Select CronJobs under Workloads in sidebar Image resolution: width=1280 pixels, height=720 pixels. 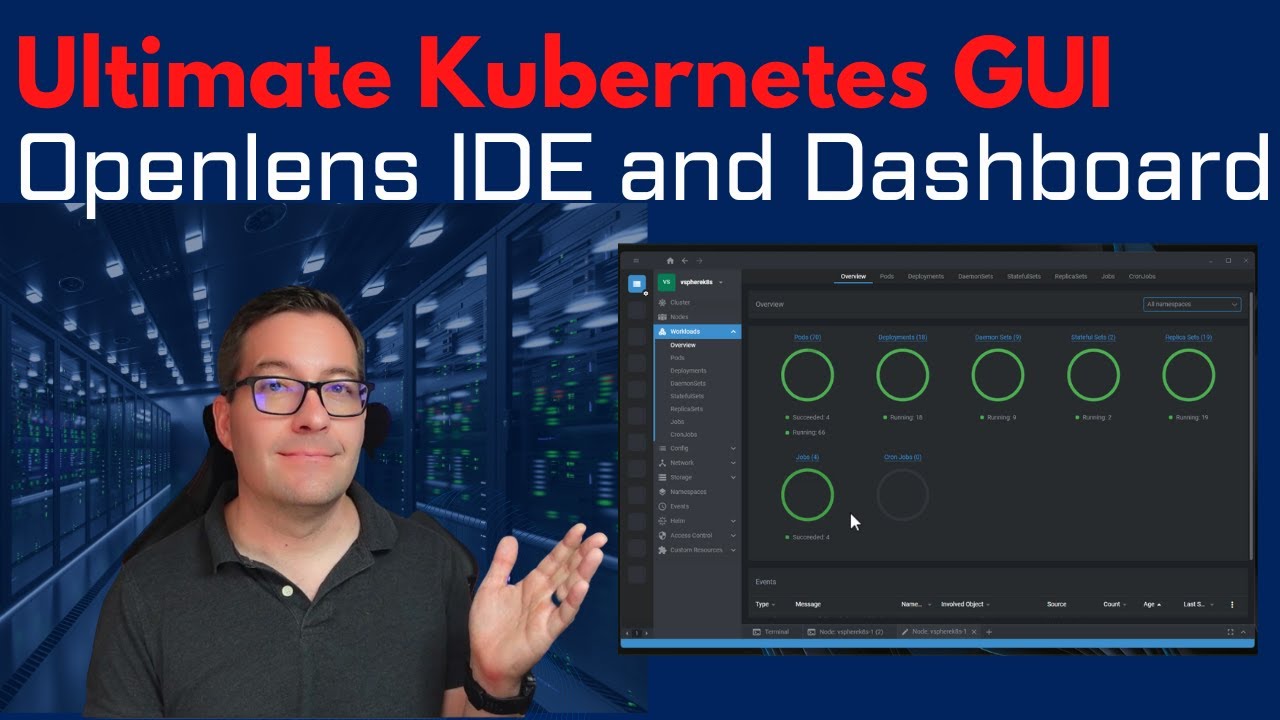(684, 435)
